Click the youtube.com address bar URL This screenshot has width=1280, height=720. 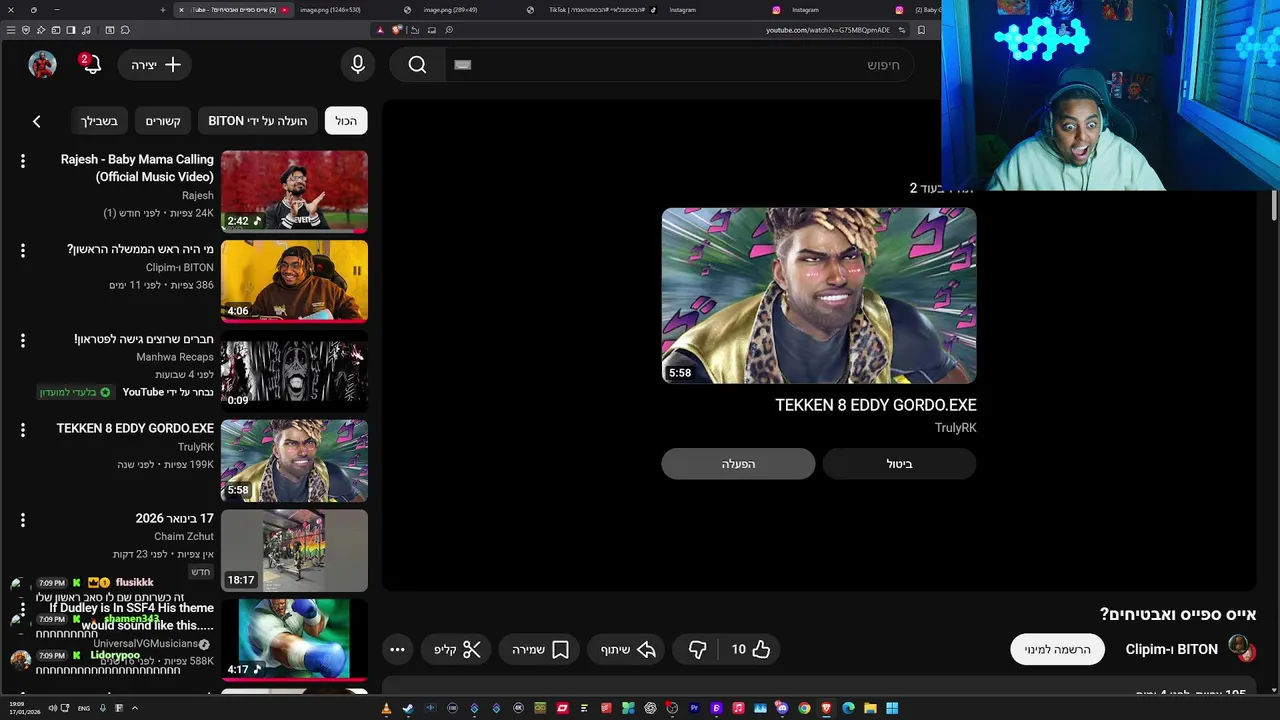point(827,30)
